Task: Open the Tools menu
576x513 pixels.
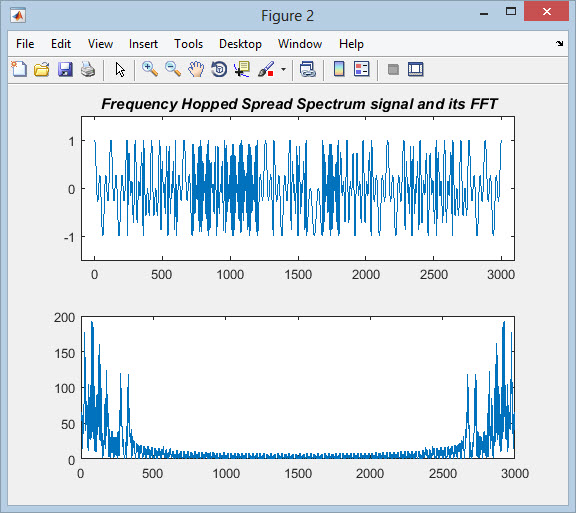Action: [x=188, y=44]
